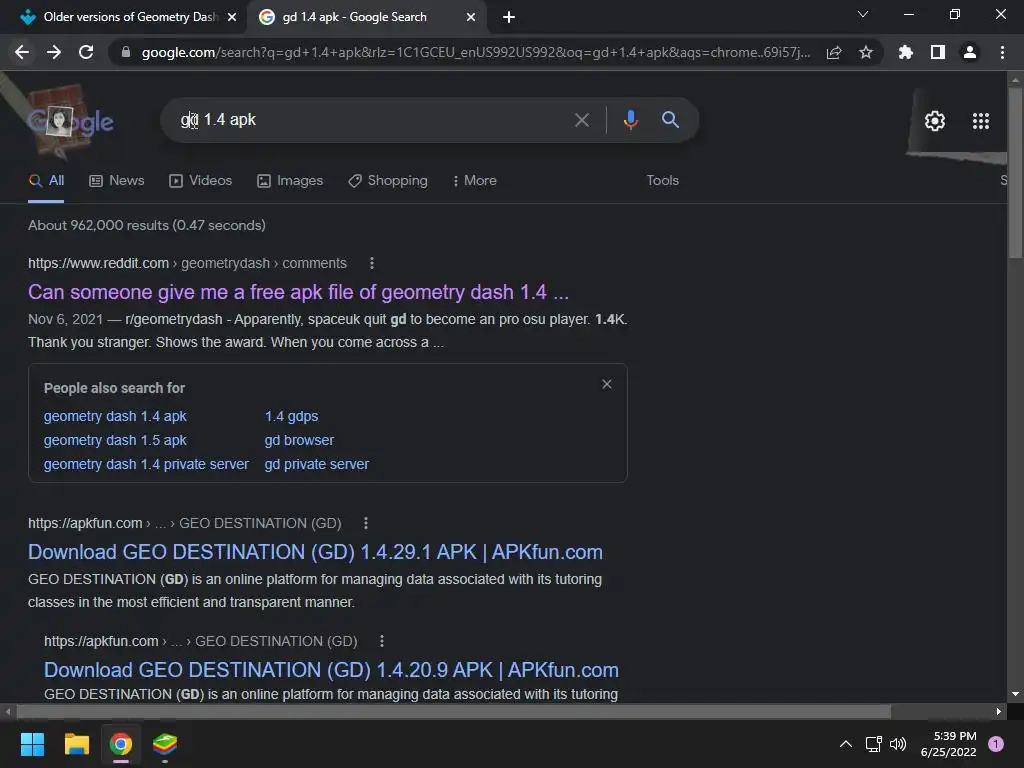Open Google quick settings gear
This screenshot has width=1024, height=768.
935,121
